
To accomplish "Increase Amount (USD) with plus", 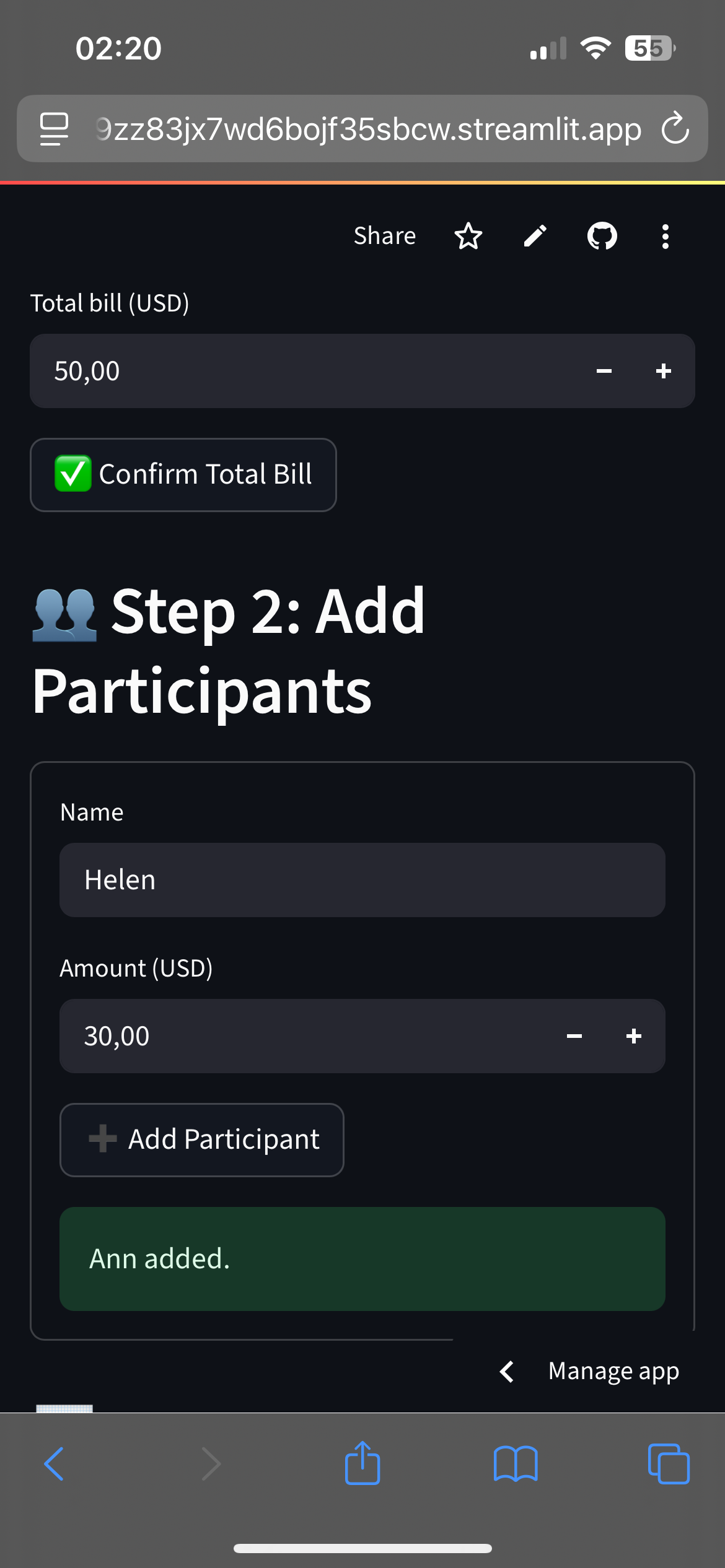I will pos(634,1036).
